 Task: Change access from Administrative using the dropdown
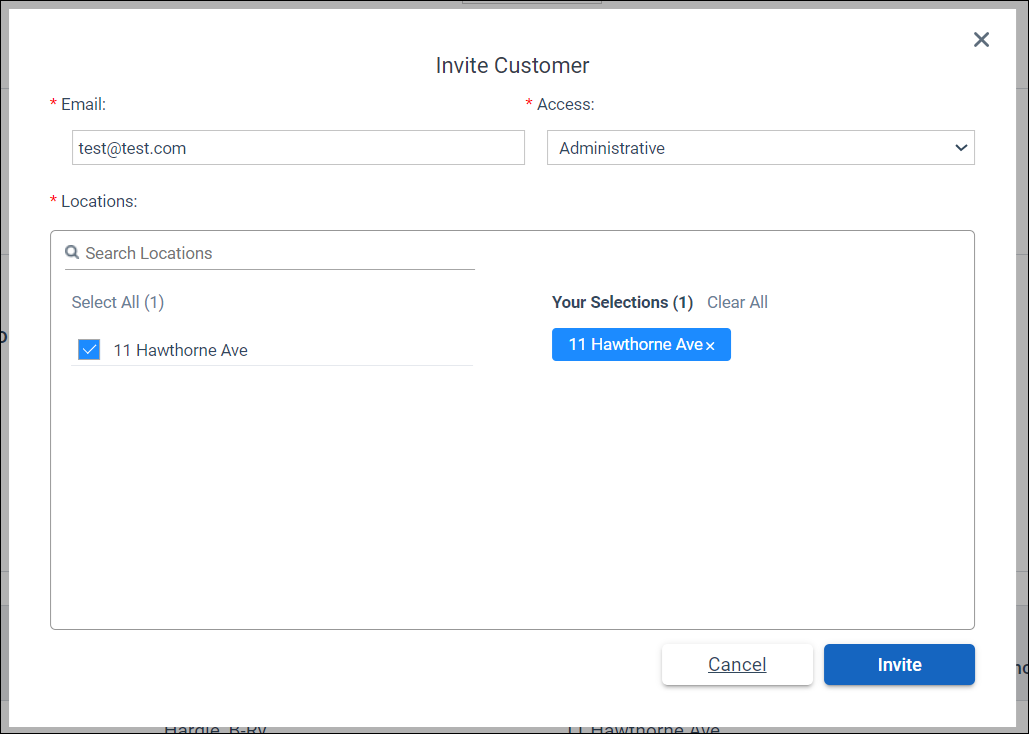[x=760, y=147]
